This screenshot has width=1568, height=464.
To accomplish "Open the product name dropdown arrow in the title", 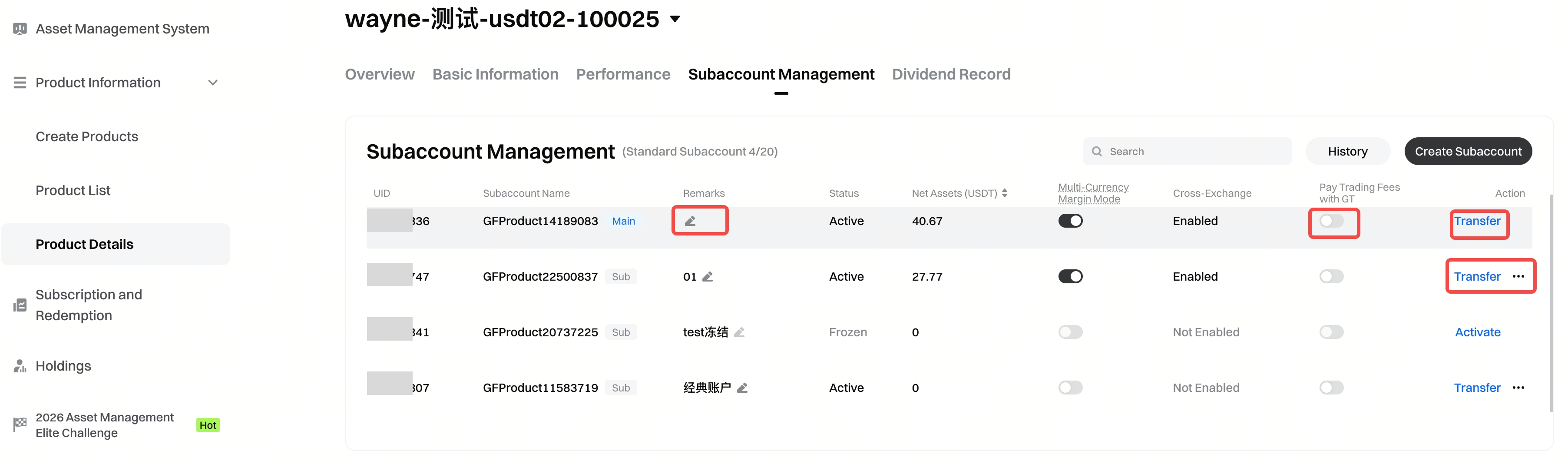I will pyautogui.click(x=675, y=19).
